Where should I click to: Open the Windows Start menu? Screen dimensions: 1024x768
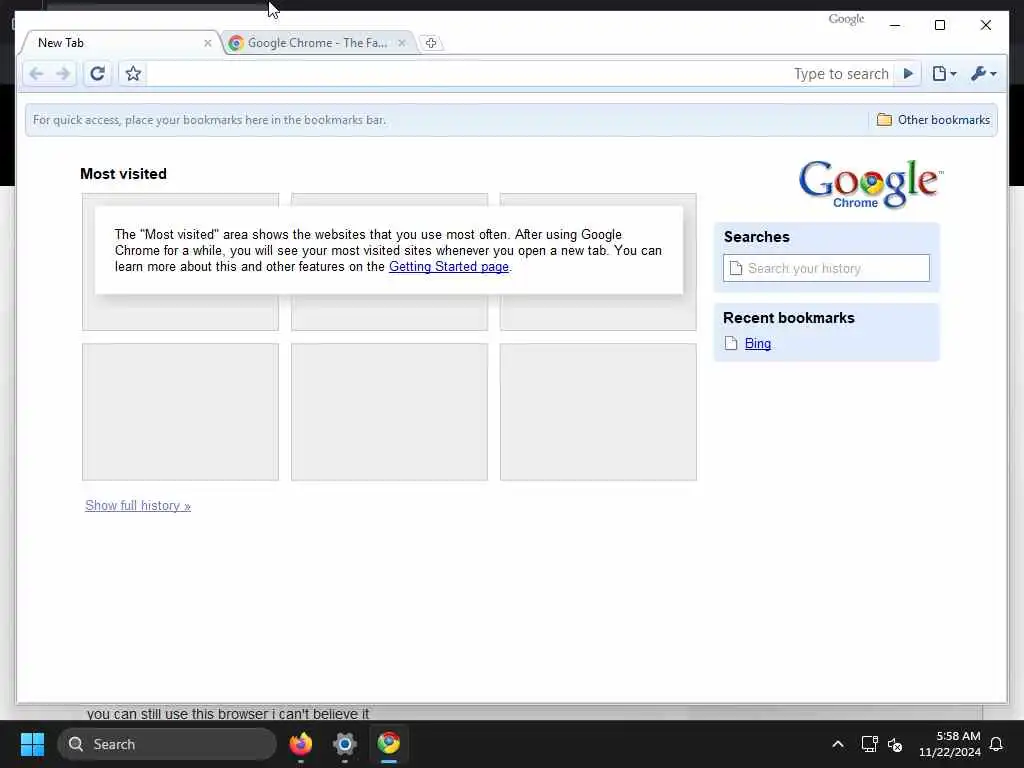[32, 744]
